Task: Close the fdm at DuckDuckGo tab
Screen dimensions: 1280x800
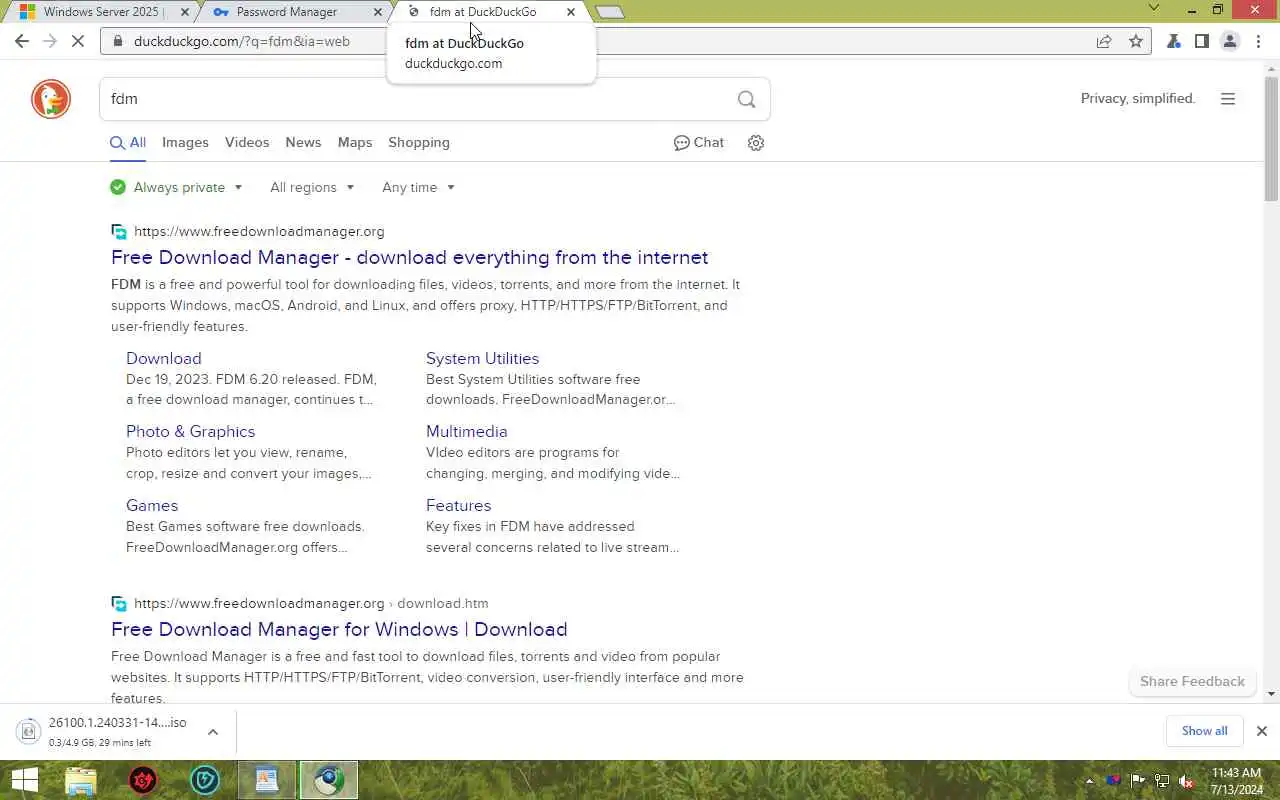Action: pos(571,12)
